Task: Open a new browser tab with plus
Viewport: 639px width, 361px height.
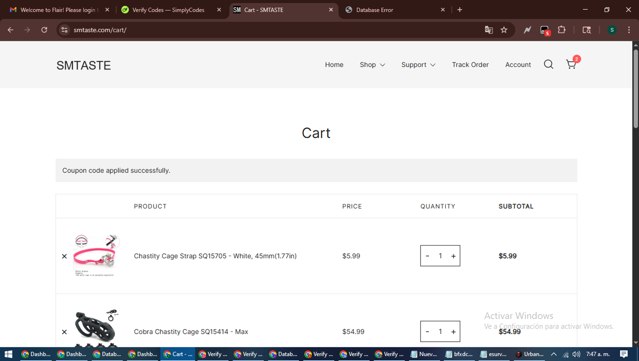Action: (460, 9)
